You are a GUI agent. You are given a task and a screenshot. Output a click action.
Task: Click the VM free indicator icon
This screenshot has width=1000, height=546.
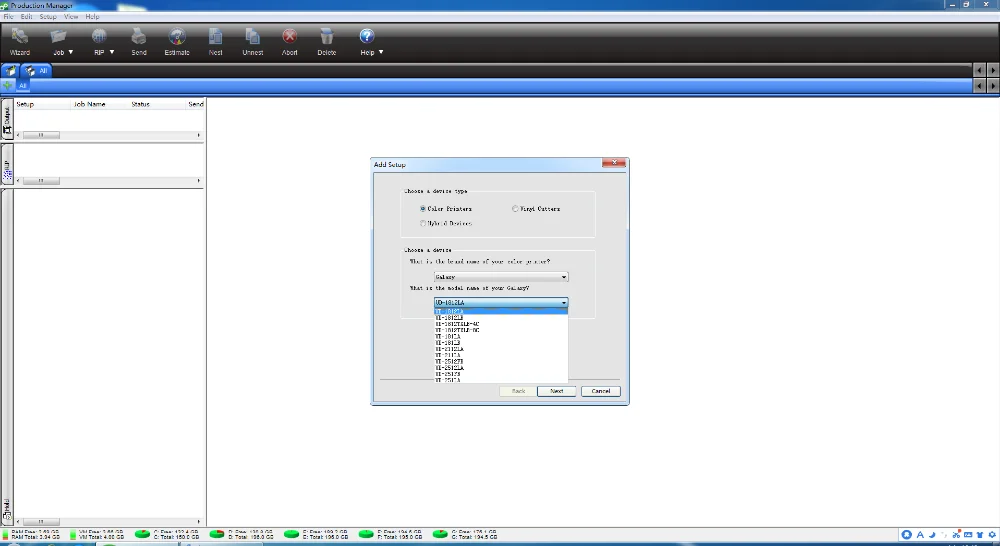point(73,534)
